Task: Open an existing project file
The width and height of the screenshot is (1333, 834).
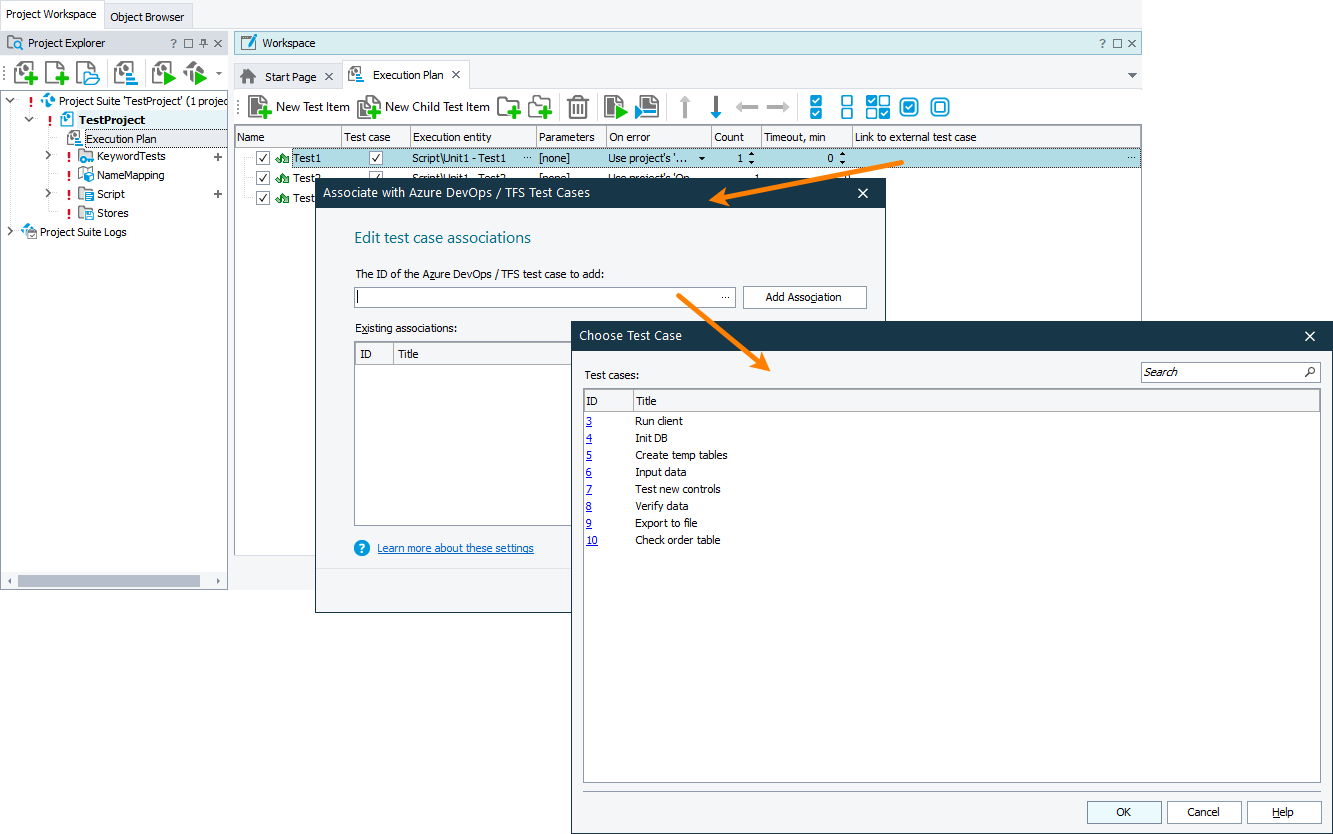Action: point(88,72)
